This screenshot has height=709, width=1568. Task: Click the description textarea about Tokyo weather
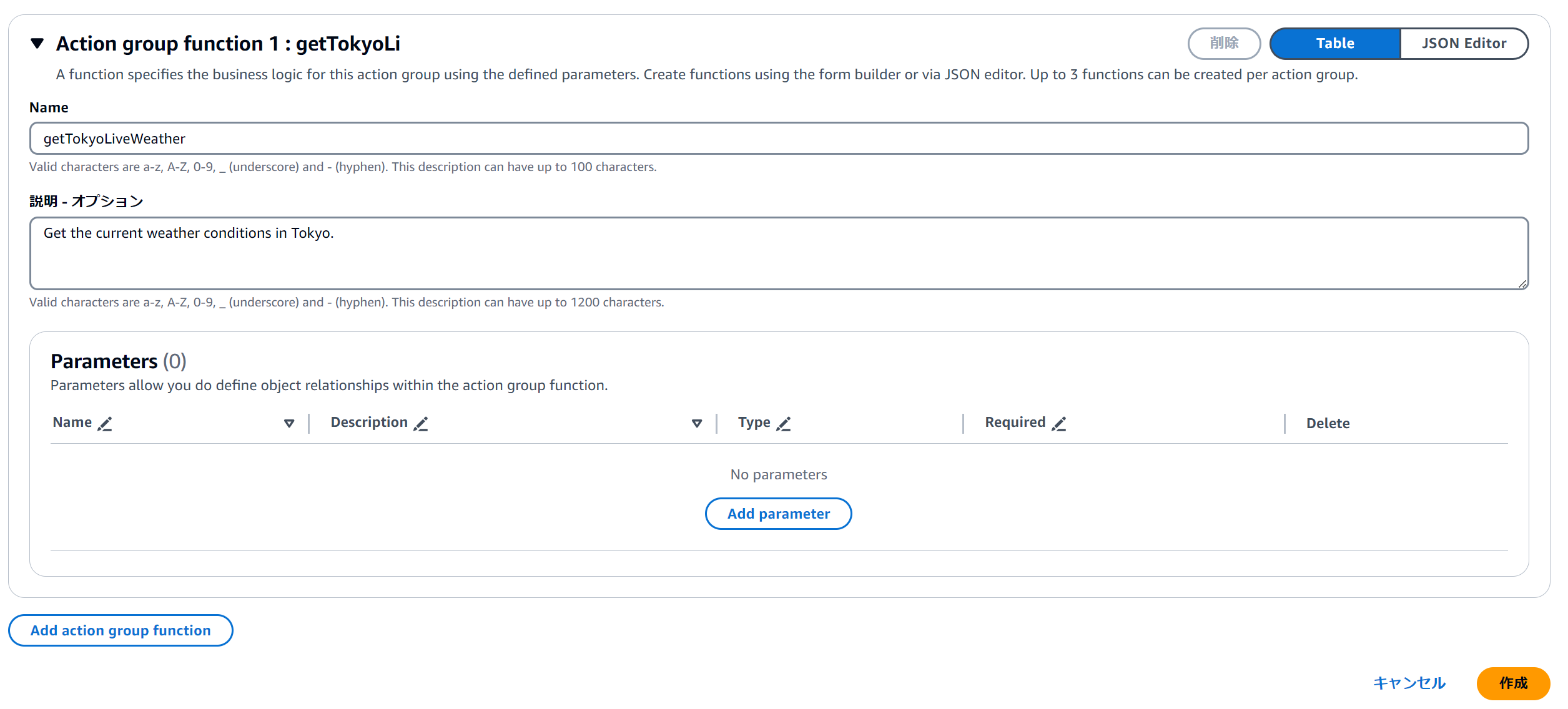pyautogui.click(x=778, y=253)
